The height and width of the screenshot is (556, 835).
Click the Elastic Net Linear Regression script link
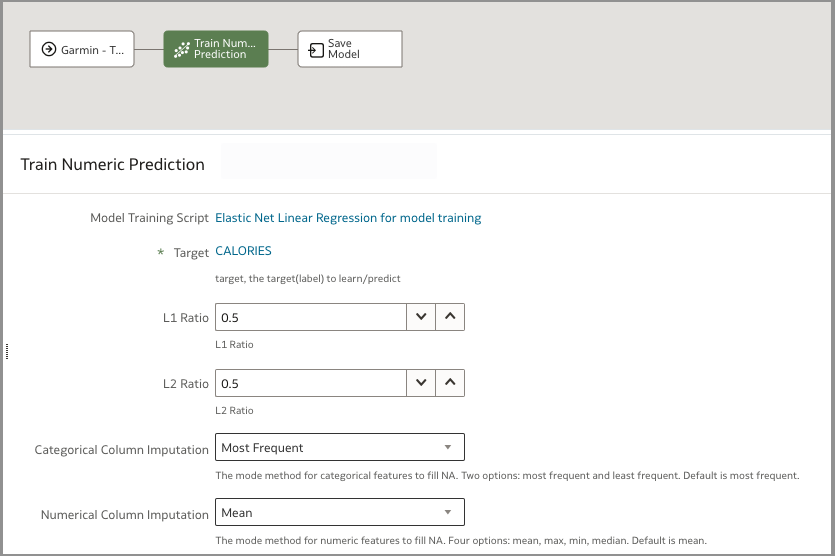point(348,218)
